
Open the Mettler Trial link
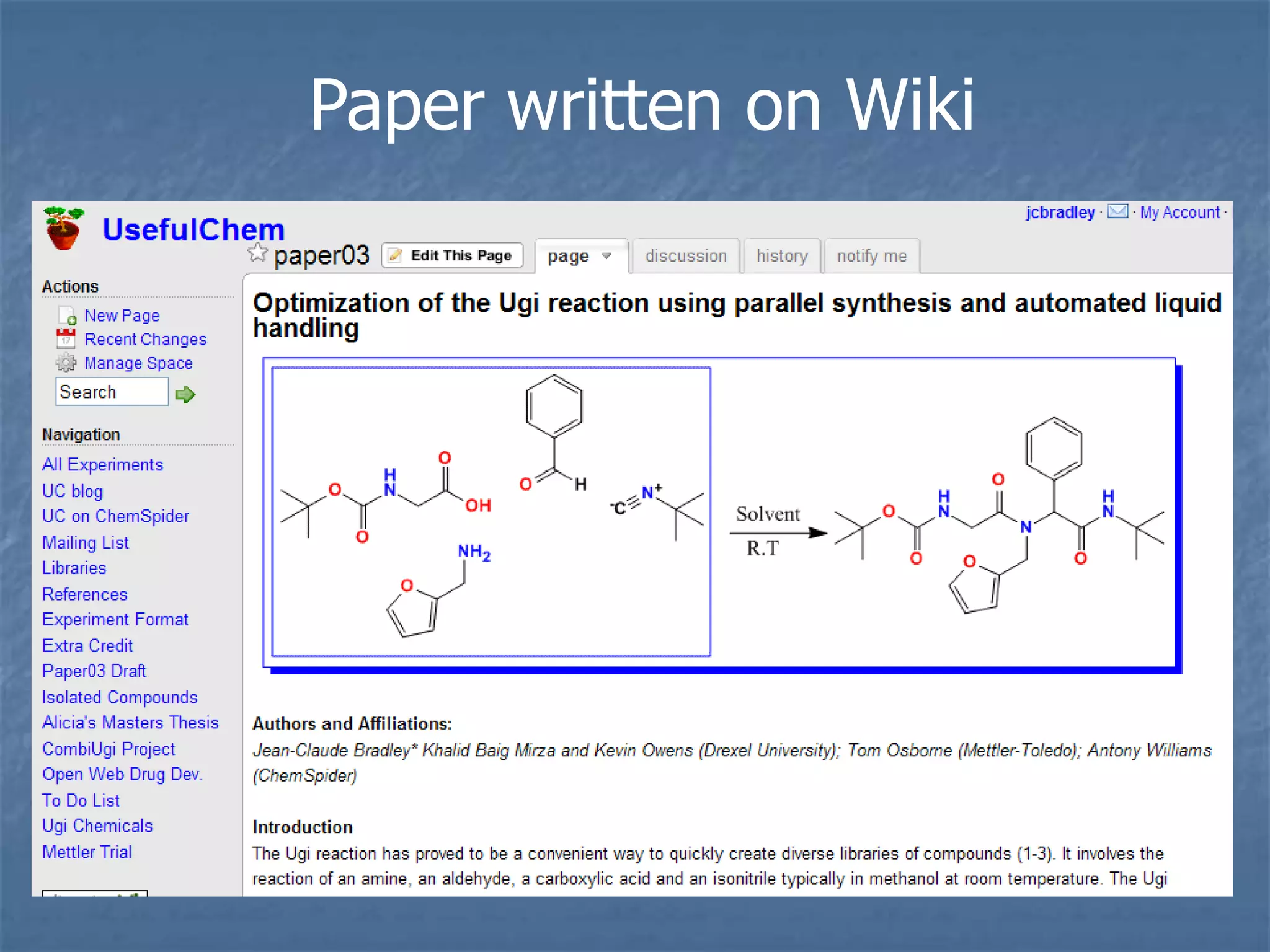[x=87, y=852]
